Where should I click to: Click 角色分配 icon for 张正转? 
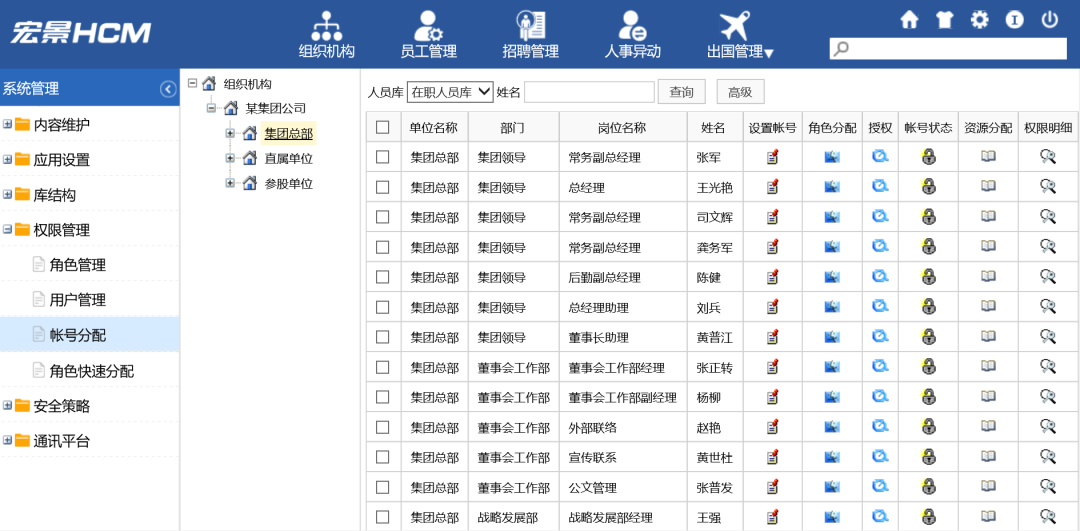pos(832,367)
